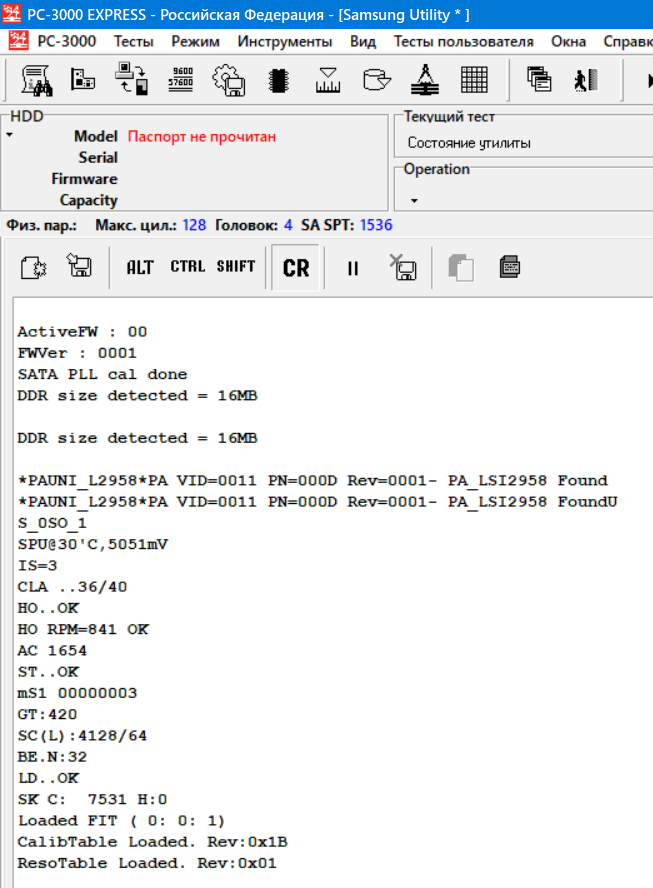Open the Режим menu
This screenshot has width=653, height=888.
coord(195,41)
